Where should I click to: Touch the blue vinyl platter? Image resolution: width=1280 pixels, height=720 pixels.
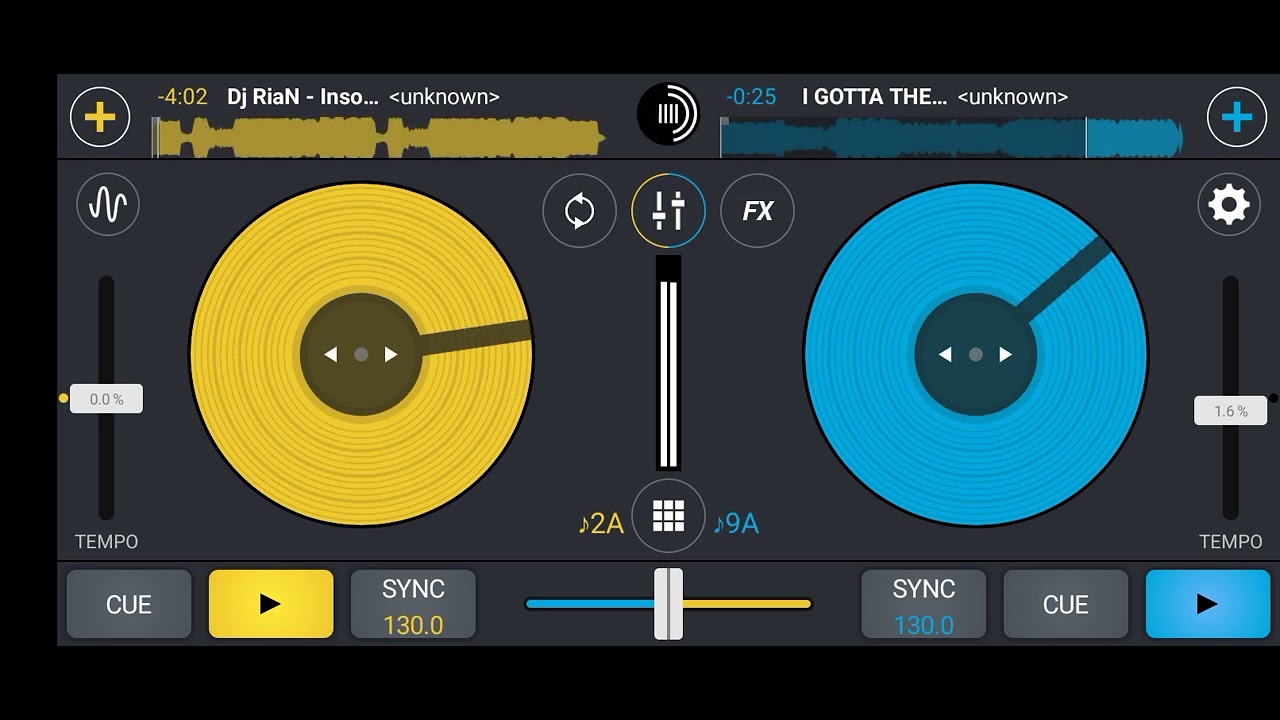click(975, 354)
